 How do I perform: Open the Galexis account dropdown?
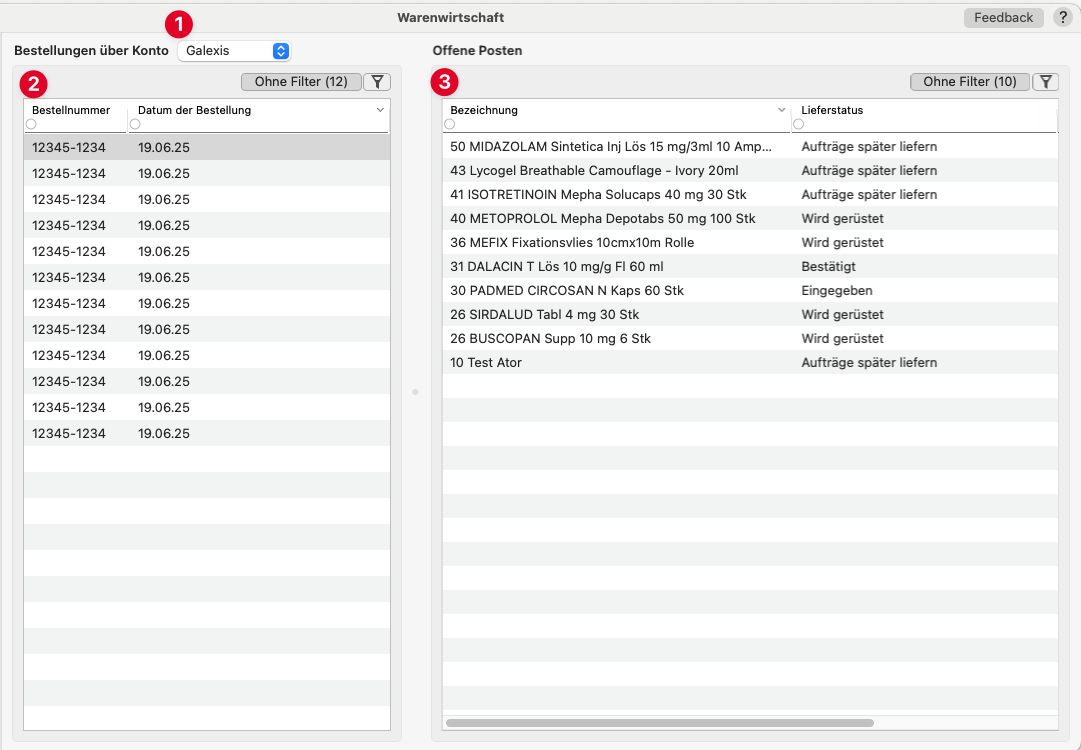[x=234, y=50]
